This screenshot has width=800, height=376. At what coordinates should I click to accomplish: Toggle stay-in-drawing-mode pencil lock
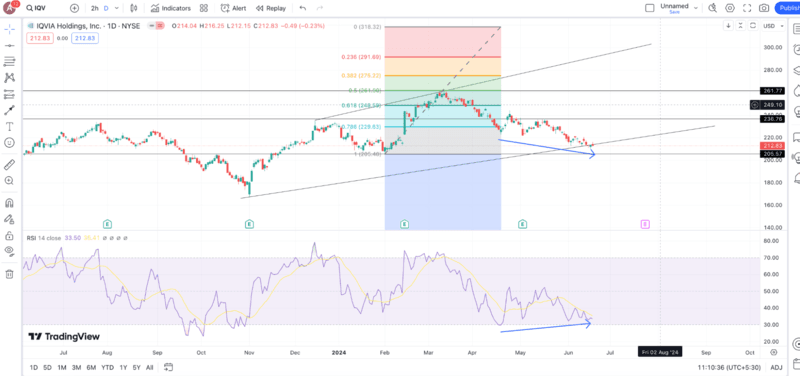pos(9,219)
